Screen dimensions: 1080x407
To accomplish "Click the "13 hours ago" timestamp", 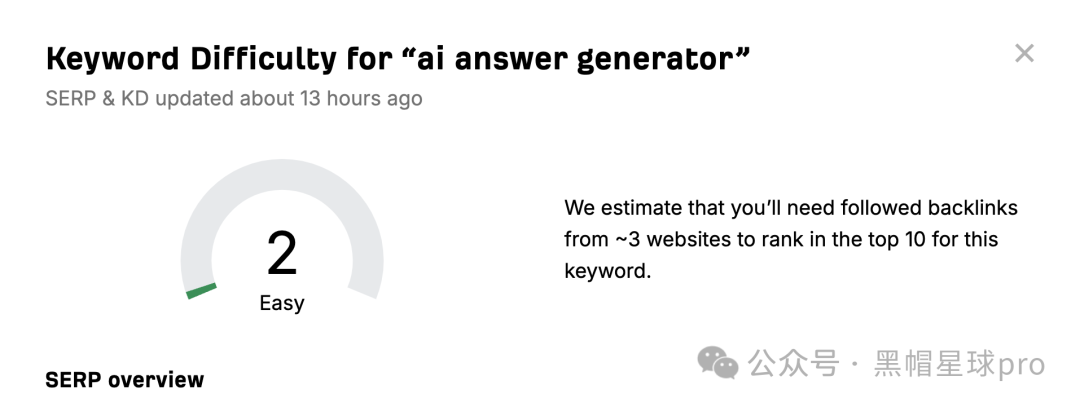I will [360, 98].
